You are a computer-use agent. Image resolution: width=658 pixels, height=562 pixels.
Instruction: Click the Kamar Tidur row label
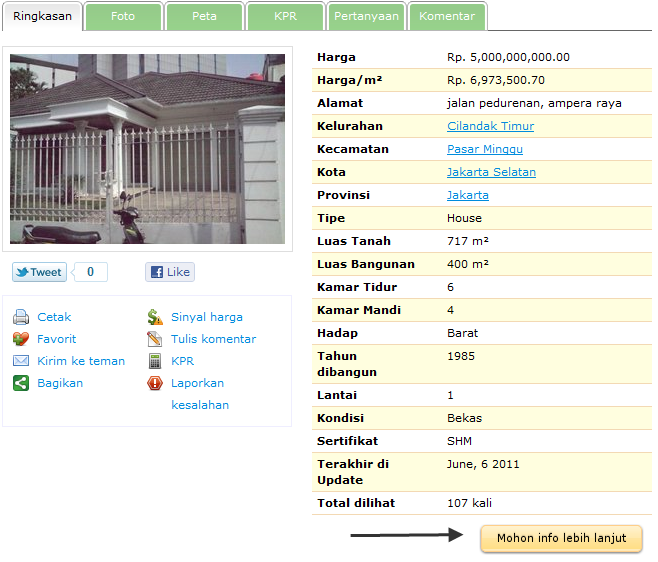pos(357,288)
